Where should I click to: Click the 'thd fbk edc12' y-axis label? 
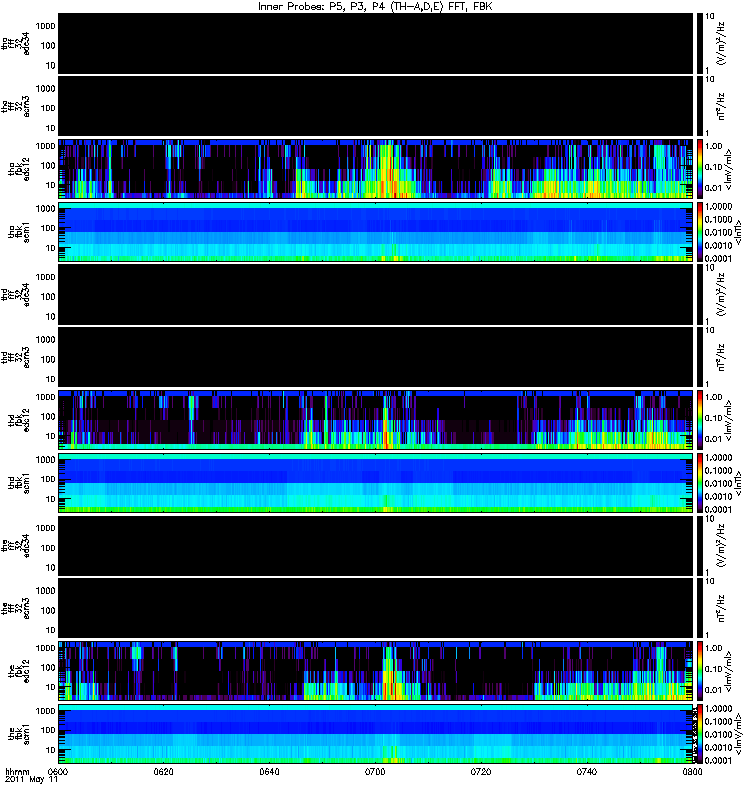click(19, 420)
